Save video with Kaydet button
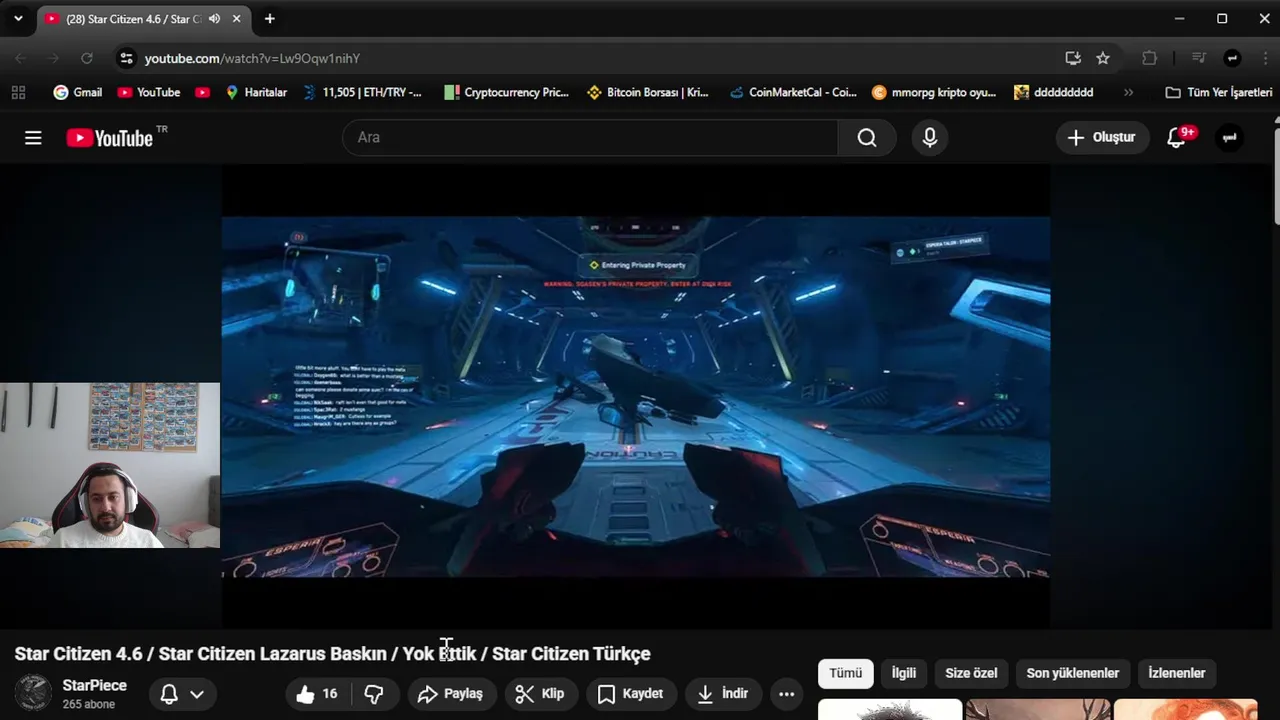Image resolution: width=1280 pixels, height=720 pixels. [631, 694]
